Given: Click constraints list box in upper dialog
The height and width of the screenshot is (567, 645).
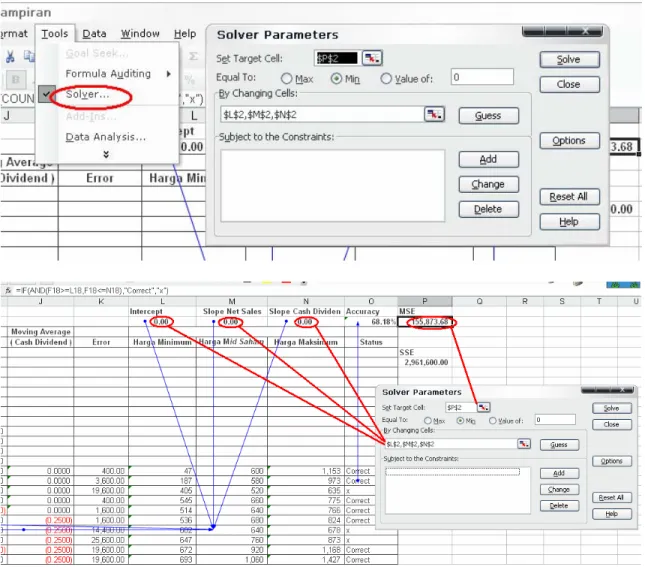Looking at the screenshot, I should coord(333,186).
